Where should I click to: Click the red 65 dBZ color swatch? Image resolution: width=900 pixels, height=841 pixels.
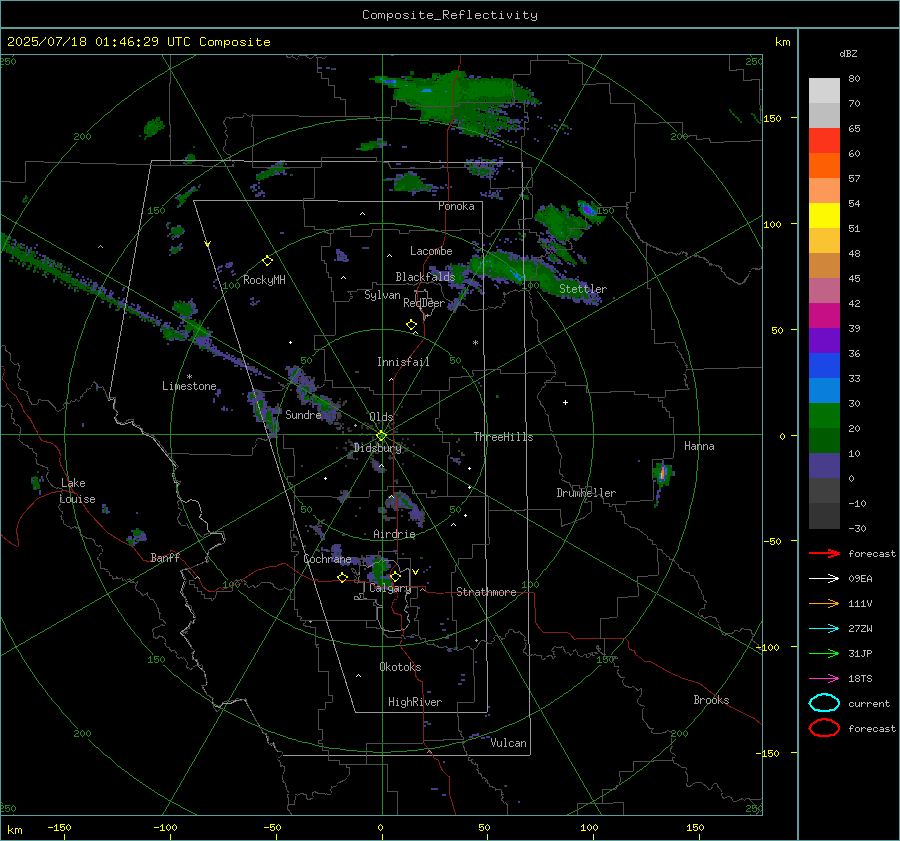pyautogui.click(x=824, y=140)
